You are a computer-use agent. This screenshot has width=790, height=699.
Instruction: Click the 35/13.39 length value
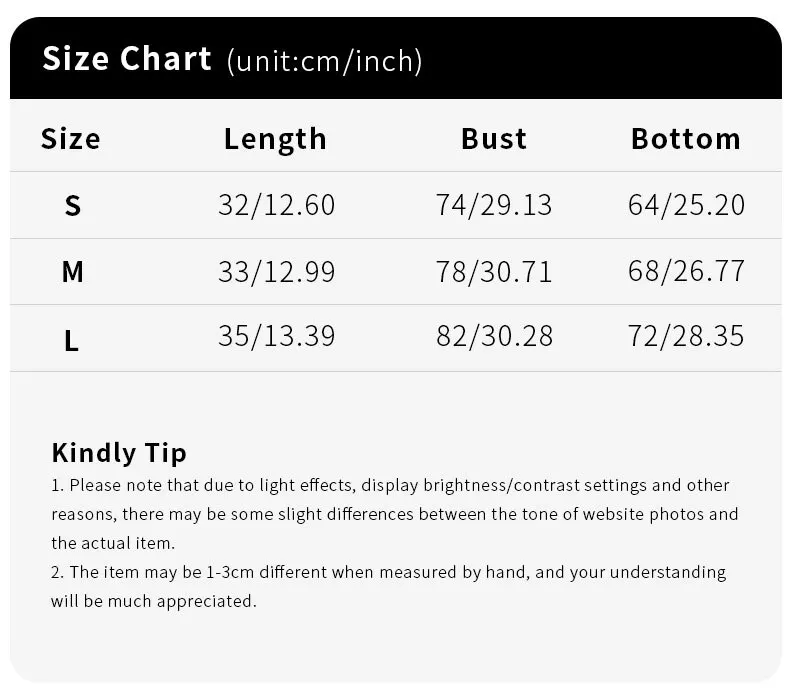[x=277, y=336]
